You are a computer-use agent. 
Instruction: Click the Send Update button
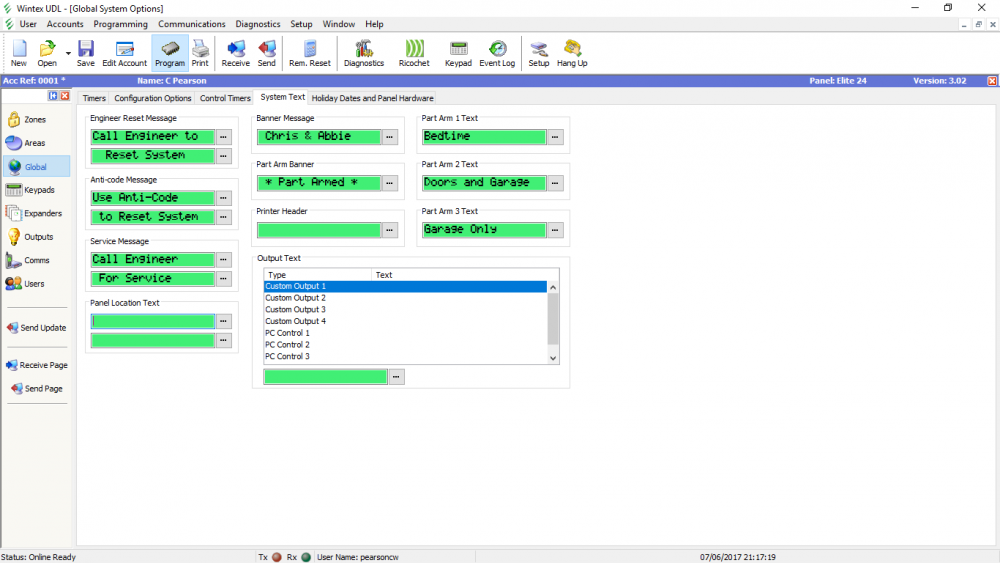[36, 328]
